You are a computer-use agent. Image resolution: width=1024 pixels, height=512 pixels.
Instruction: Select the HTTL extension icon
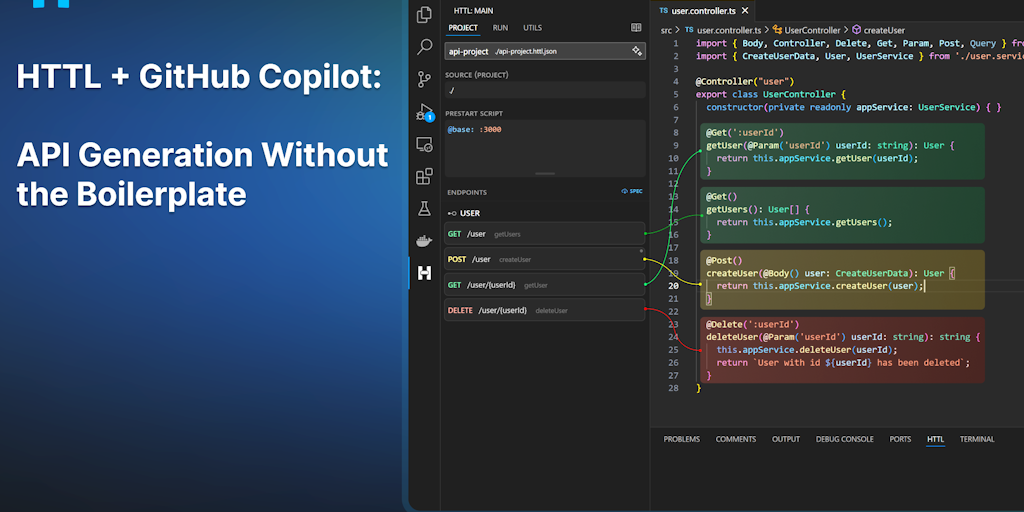(x=424, y=273)
